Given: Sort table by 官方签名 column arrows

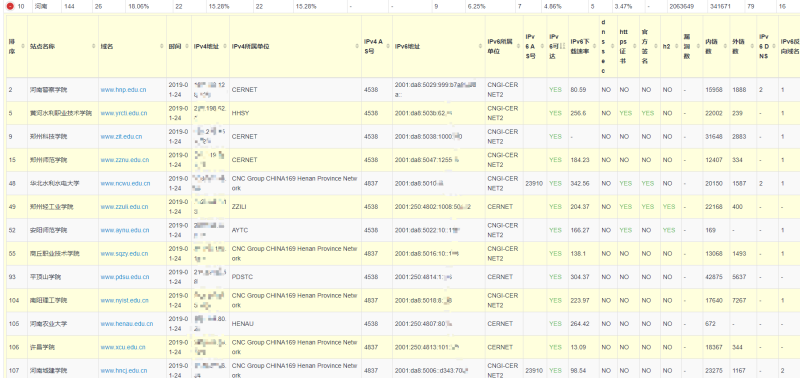Looking at the screenshot, I should (656, 46).
